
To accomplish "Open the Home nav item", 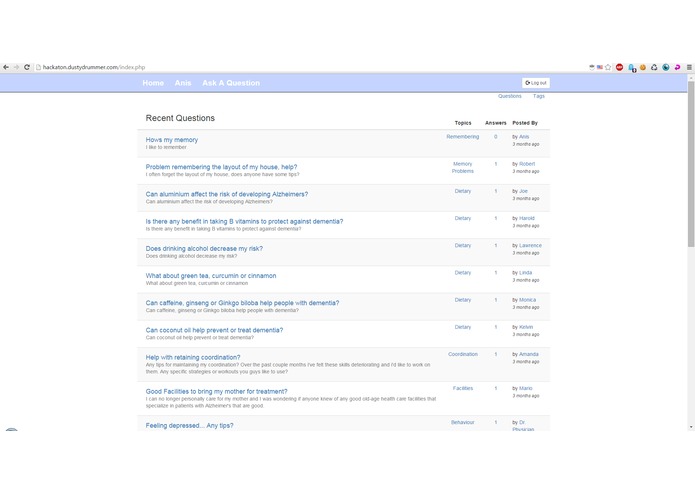I will click(153, 83).
